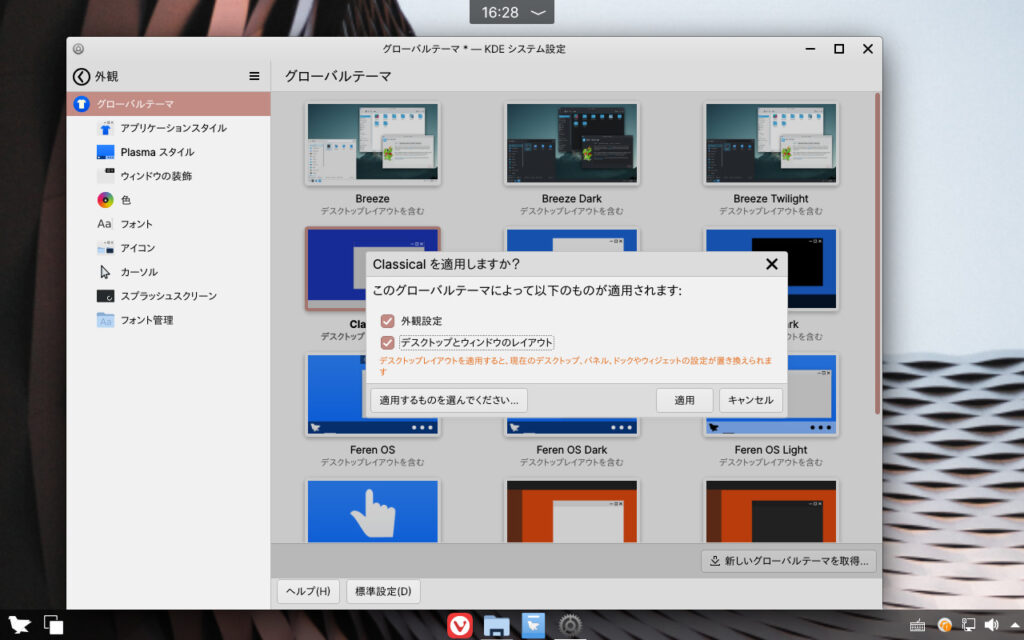Screen dimensions: 1024x640
Task: Open the window menu icon in title bar
Action: coord(78,49)
